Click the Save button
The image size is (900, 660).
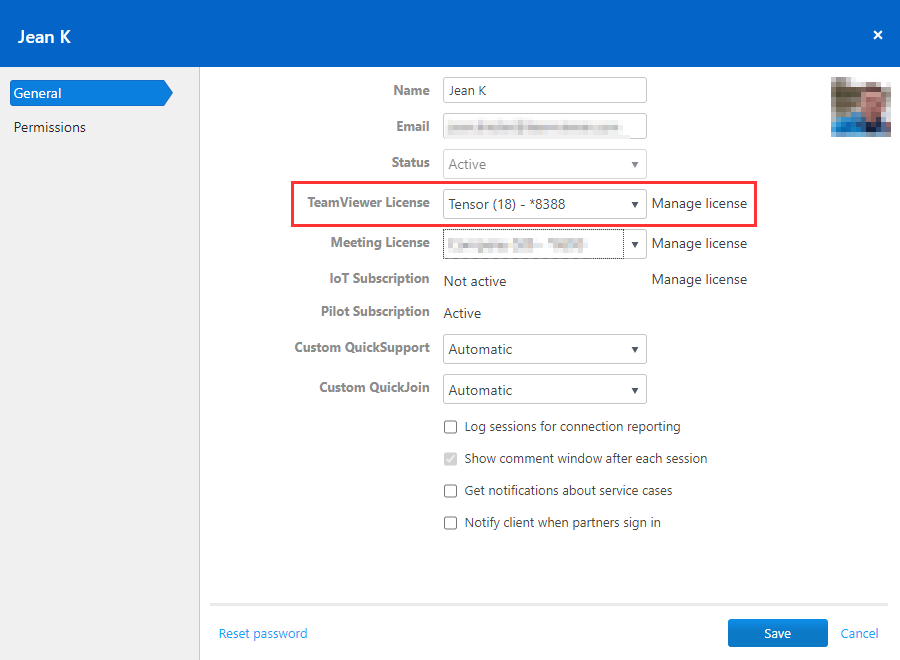click(x=778, y=633)
